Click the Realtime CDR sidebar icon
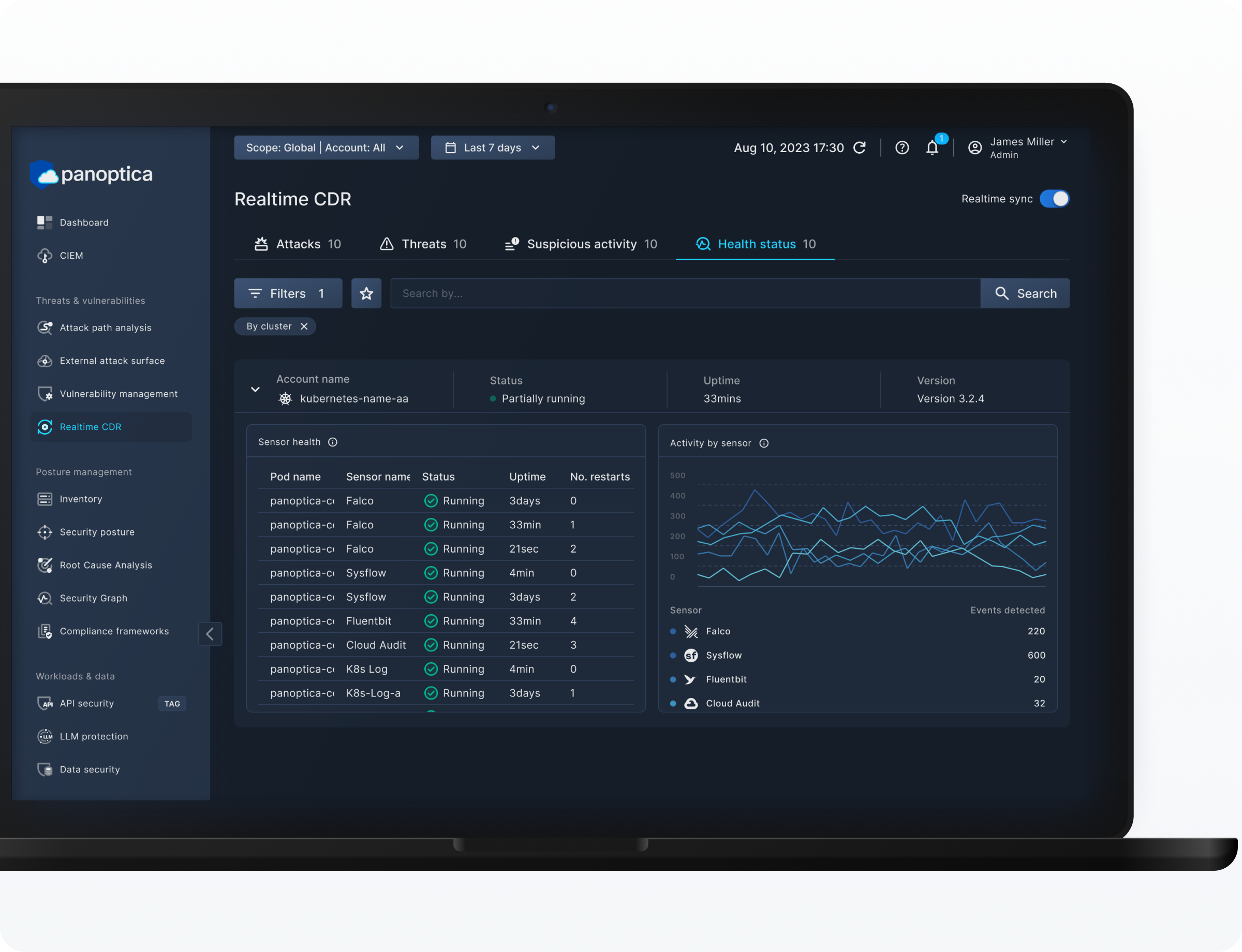Image resolution: width=1242 pixels, height=952 pixels. click(45, 427)
